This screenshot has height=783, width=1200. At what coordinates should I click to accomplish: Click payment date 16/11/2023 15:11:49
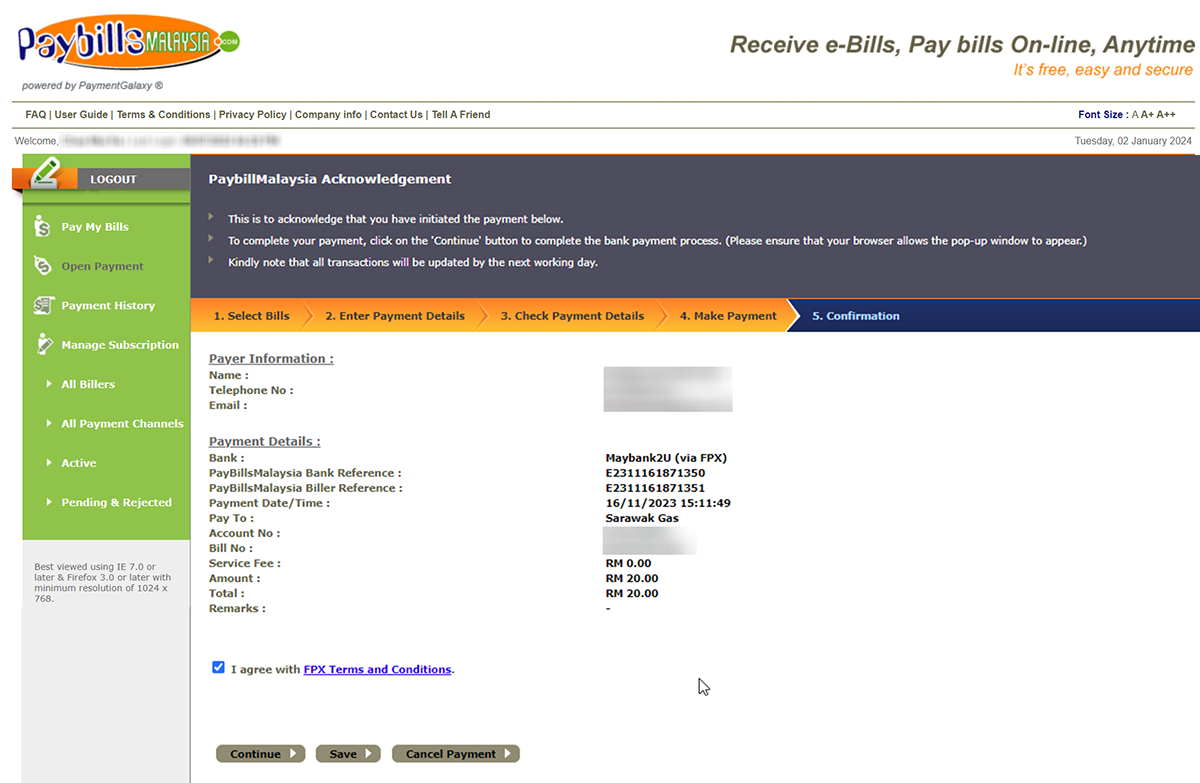(x=668, y=503)
